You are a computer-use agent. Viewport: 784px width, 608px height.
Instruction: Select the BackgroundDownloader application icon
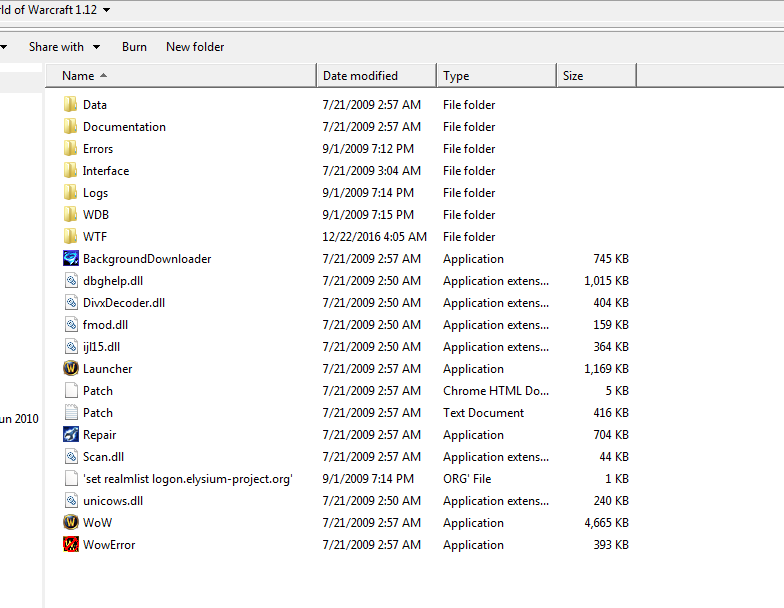(x=70, y=258)
